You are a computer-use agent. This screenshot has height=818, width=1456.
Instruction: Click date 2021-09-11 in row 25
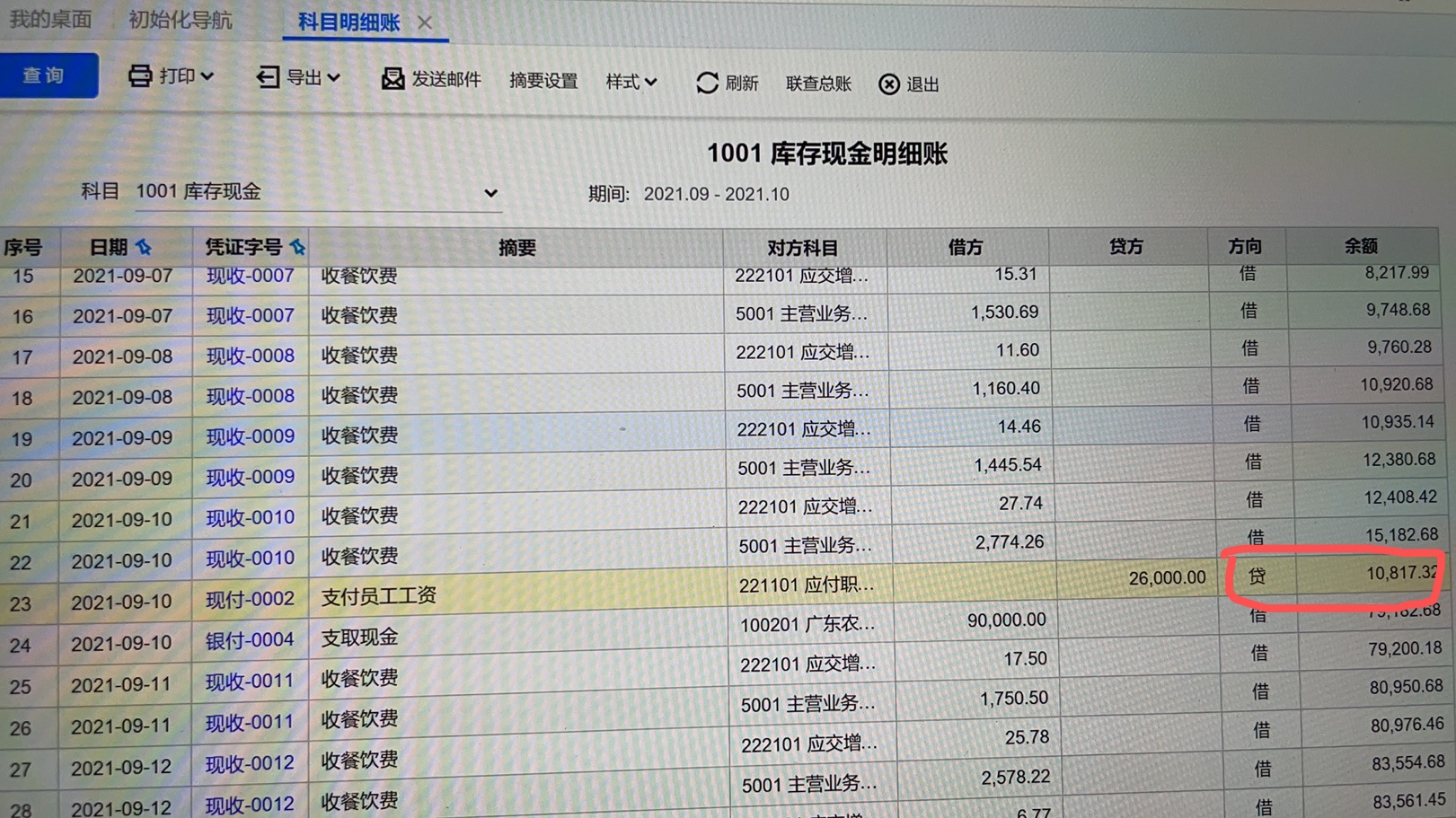[121, 683]
